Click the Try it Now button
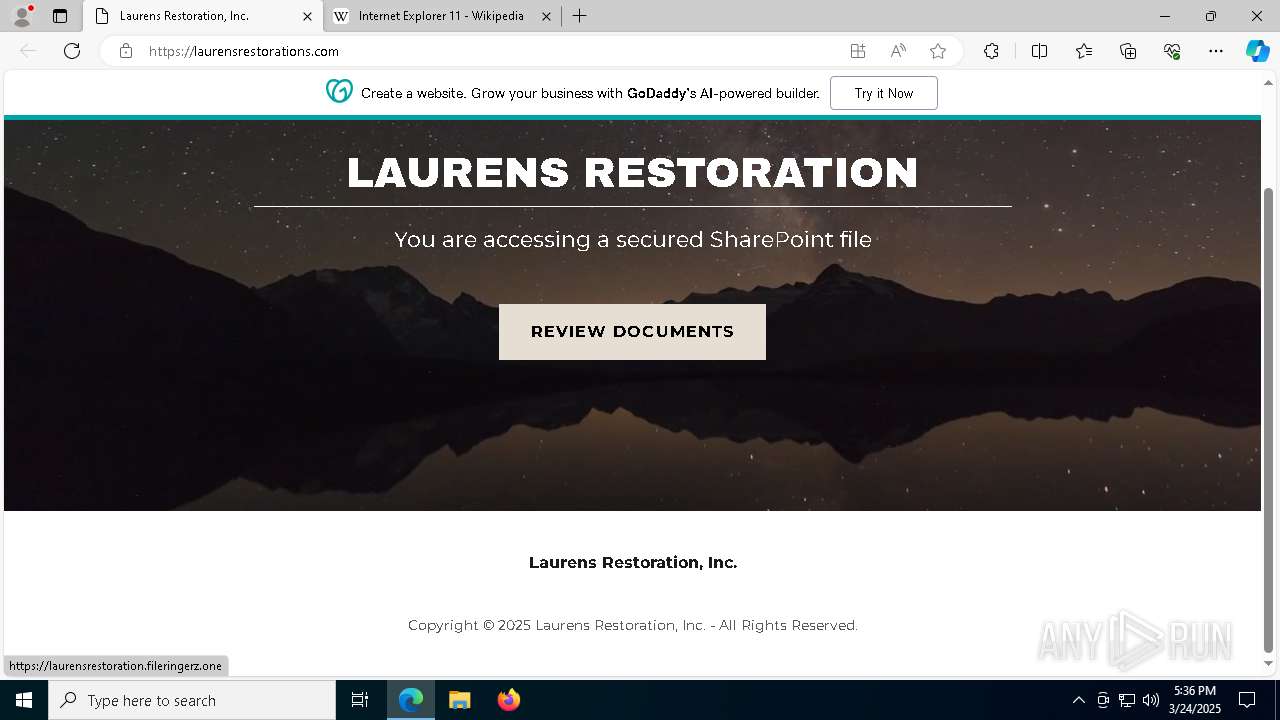 click(884, 93)
